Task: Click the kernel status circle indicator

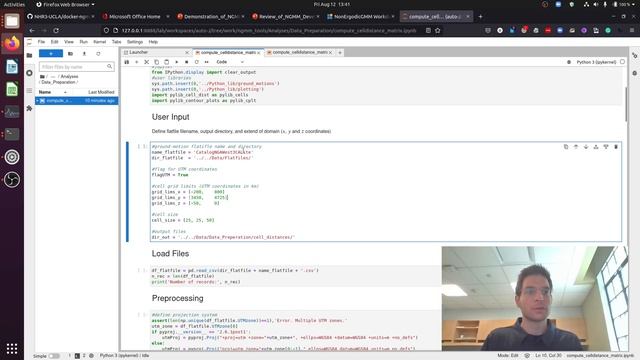Action: pyautogui.click(x=622, y=62)
